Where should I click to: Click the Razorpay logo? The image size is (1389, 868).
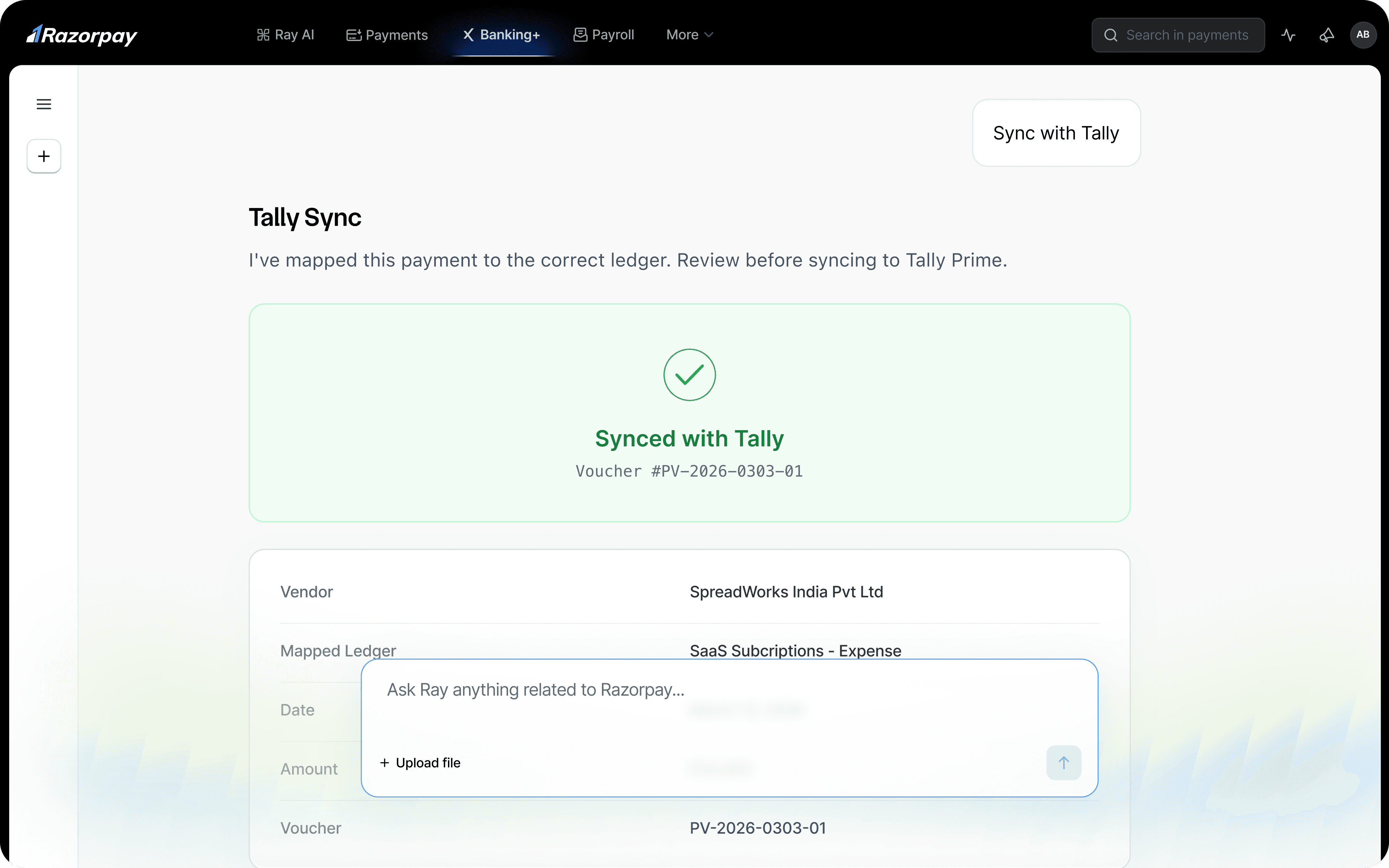[x=81, y=35]
